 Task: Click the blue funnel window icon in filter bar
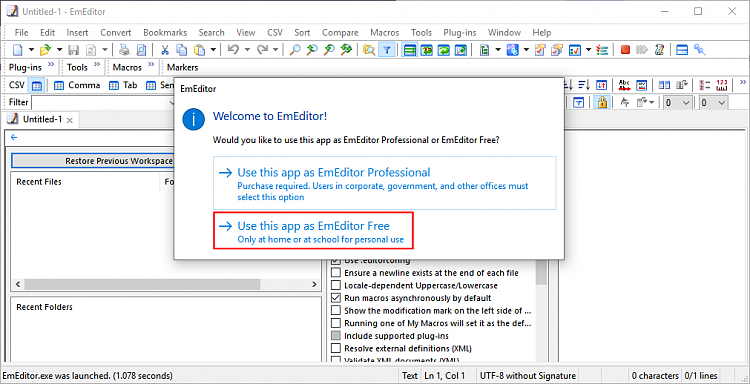(579, 102)
